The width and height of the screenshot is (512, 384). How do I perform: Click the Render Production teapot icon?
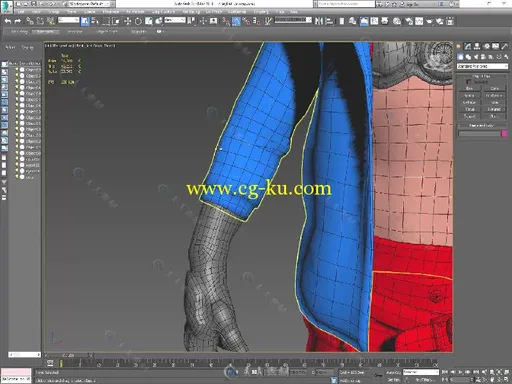point(429,21)
